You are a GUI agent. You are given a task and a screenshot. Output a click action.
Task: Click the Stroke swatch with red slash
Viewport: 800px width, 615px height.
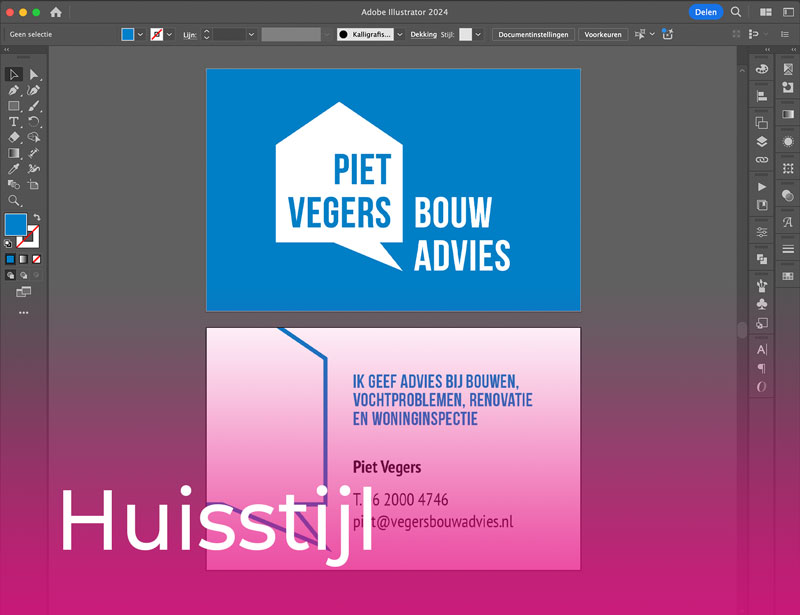(30, 238)
